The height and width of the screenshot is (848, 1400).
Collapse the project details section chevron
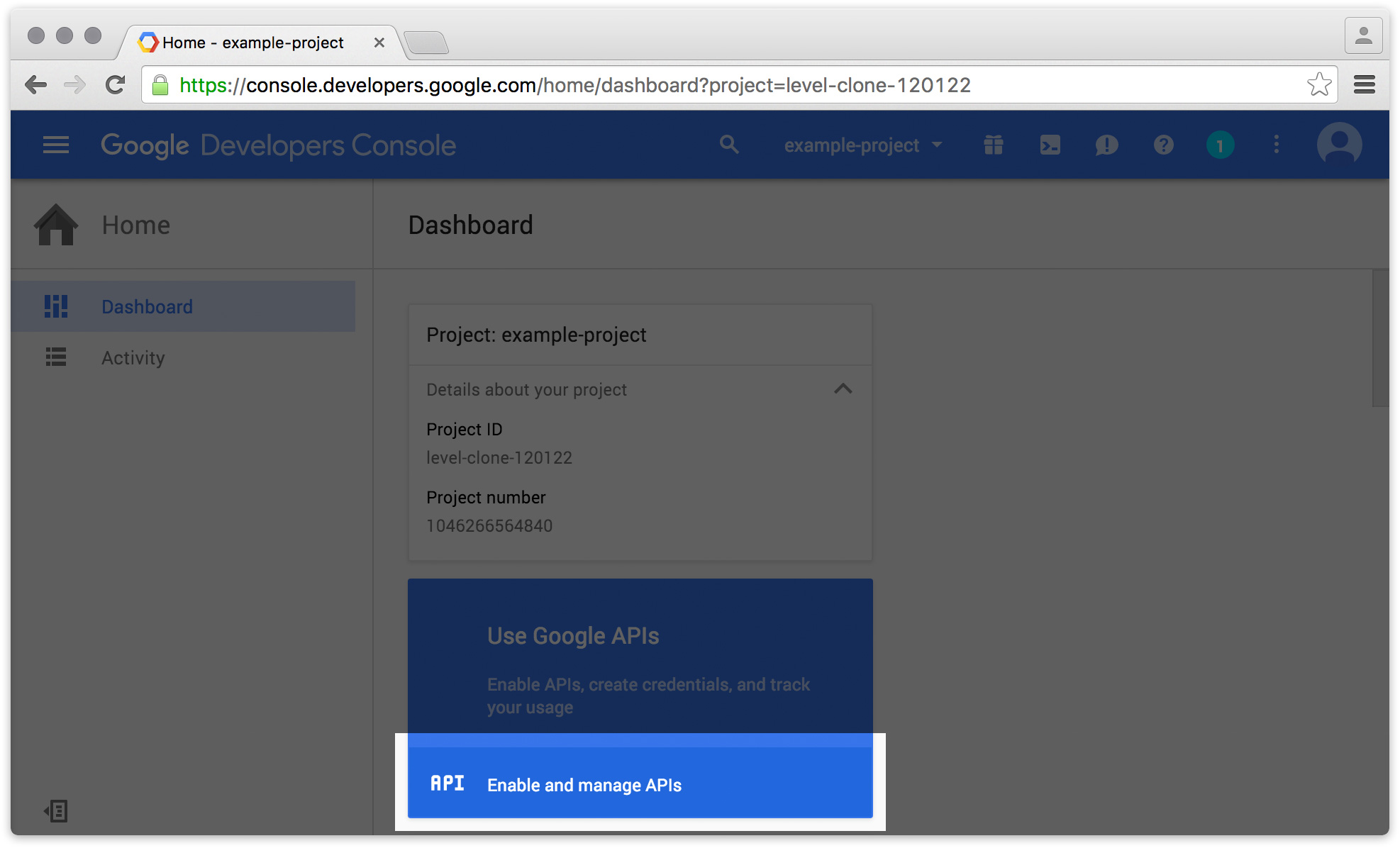843,389
